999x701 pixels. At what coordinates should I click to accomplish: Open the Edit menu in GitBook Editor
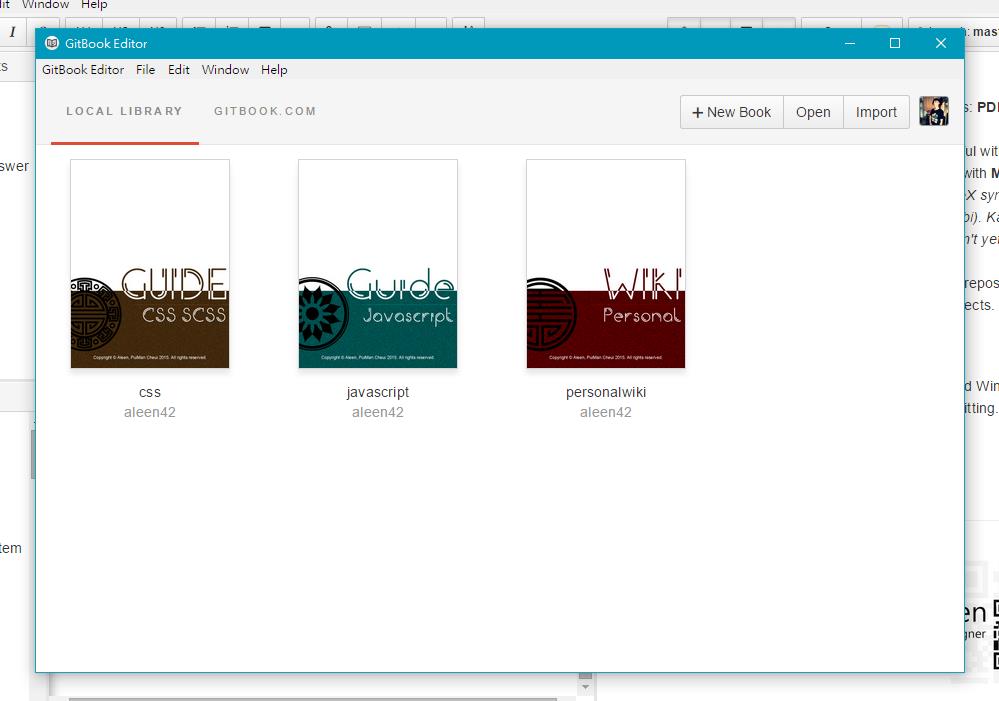178,69
